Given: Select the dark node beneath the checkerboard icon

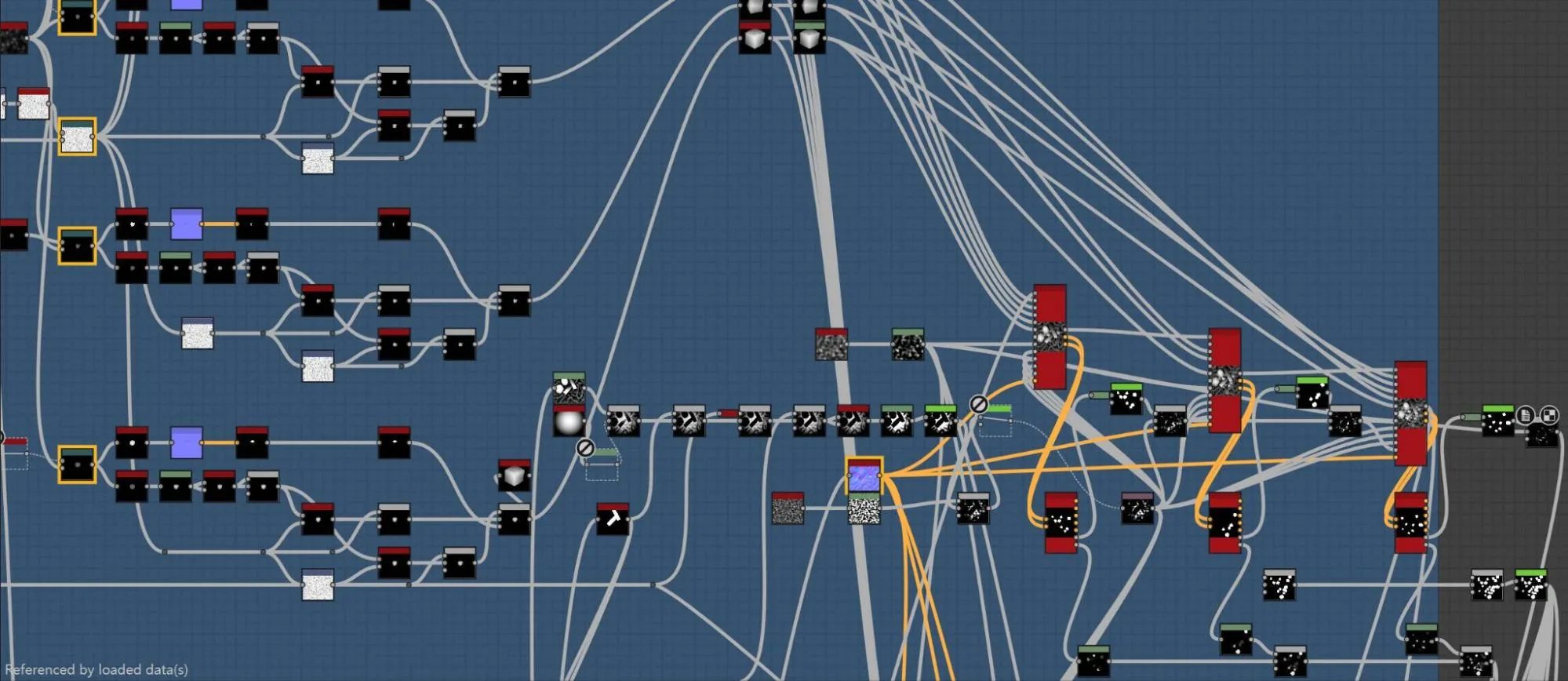Looking at the screenshot, I should coord(1542,435).
